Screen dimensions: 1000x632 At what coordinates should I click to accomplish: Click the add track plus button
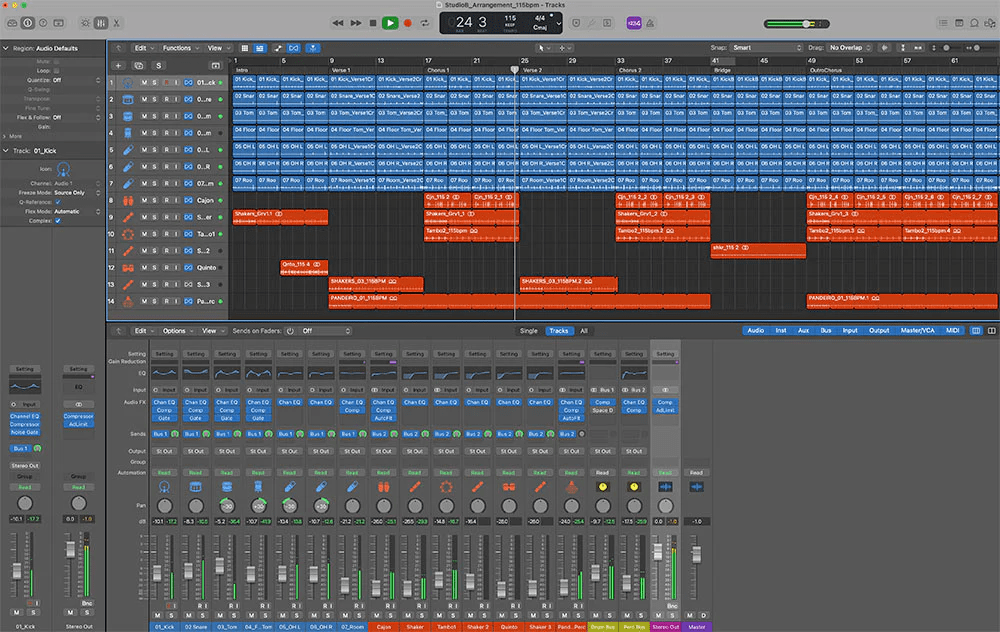(x=117, y=65)
